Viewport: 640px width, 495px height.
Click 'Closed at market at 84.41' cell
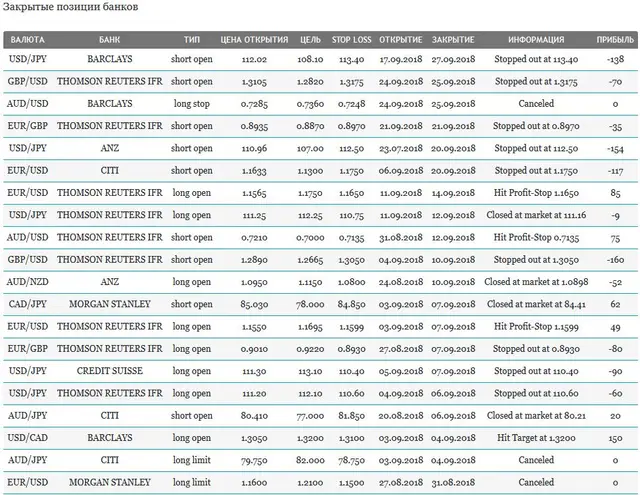[x=536, y=304]
